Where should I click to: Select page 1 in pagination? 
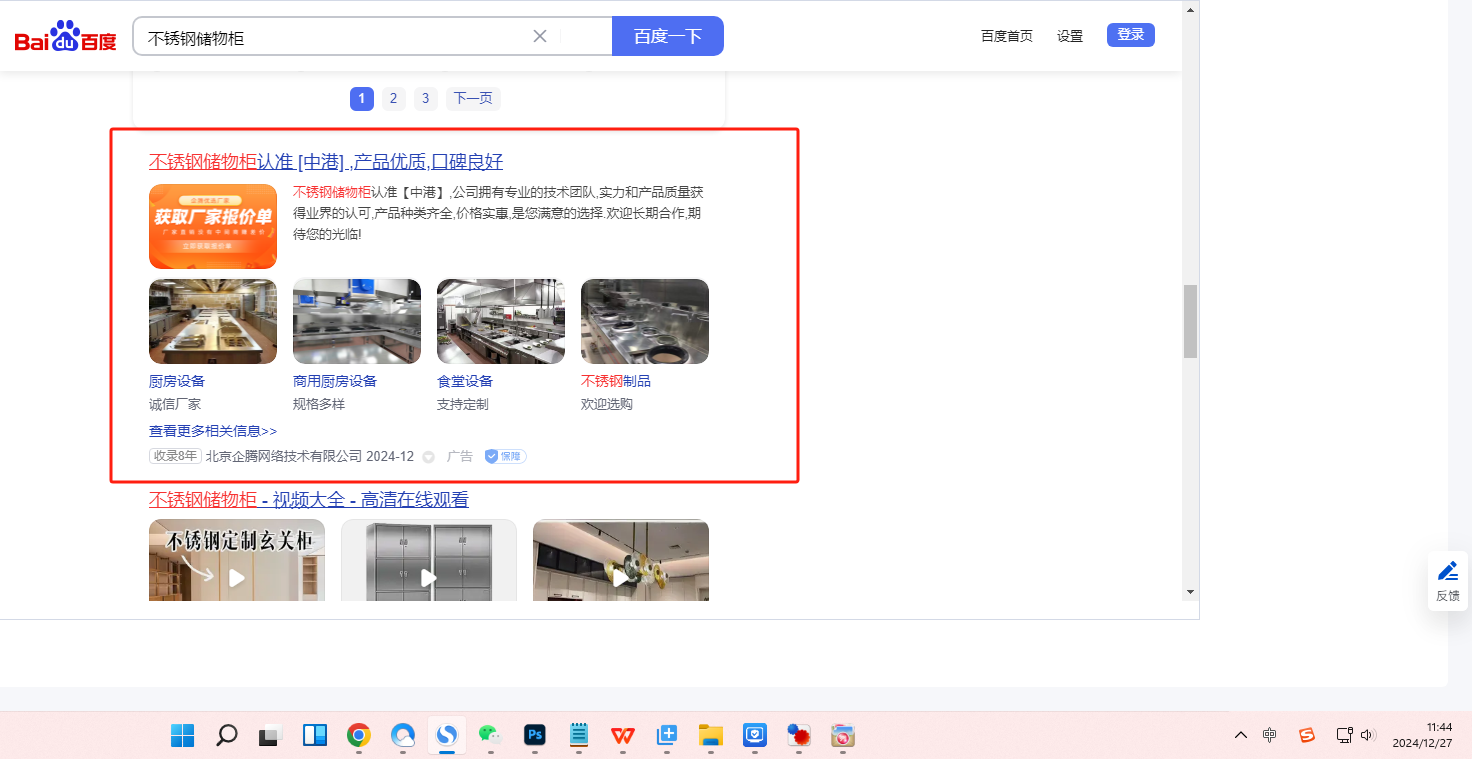tap(362, 98)
